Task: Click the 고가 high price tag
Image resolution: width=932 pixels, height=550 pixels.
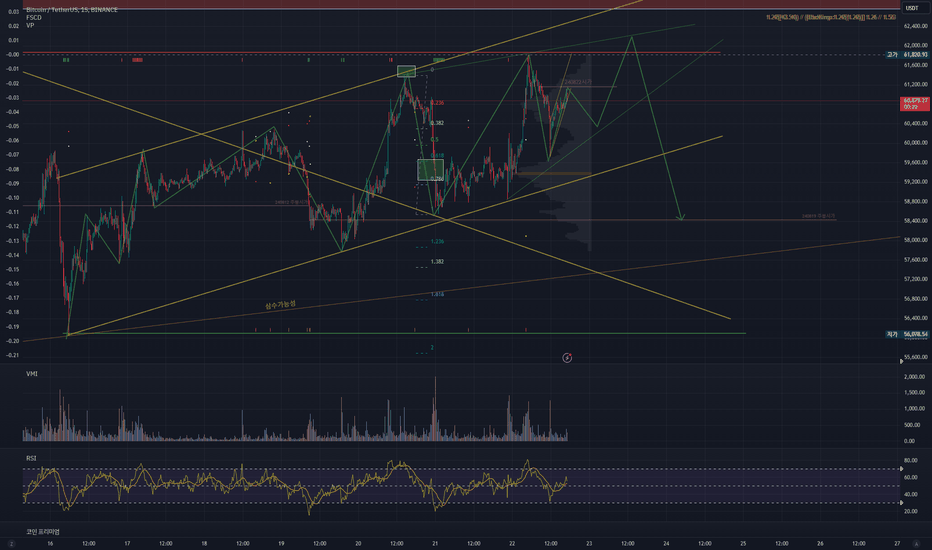Action: tap(908, 54)
